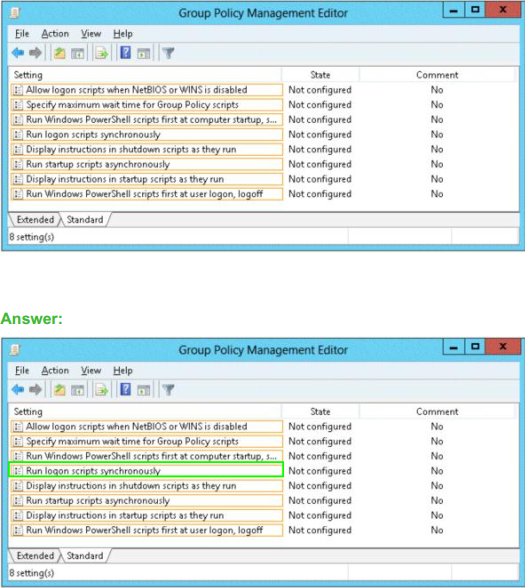Open the Action menu in the Answer window
Screen dimensions: 525x588
[x=55, y=370]
